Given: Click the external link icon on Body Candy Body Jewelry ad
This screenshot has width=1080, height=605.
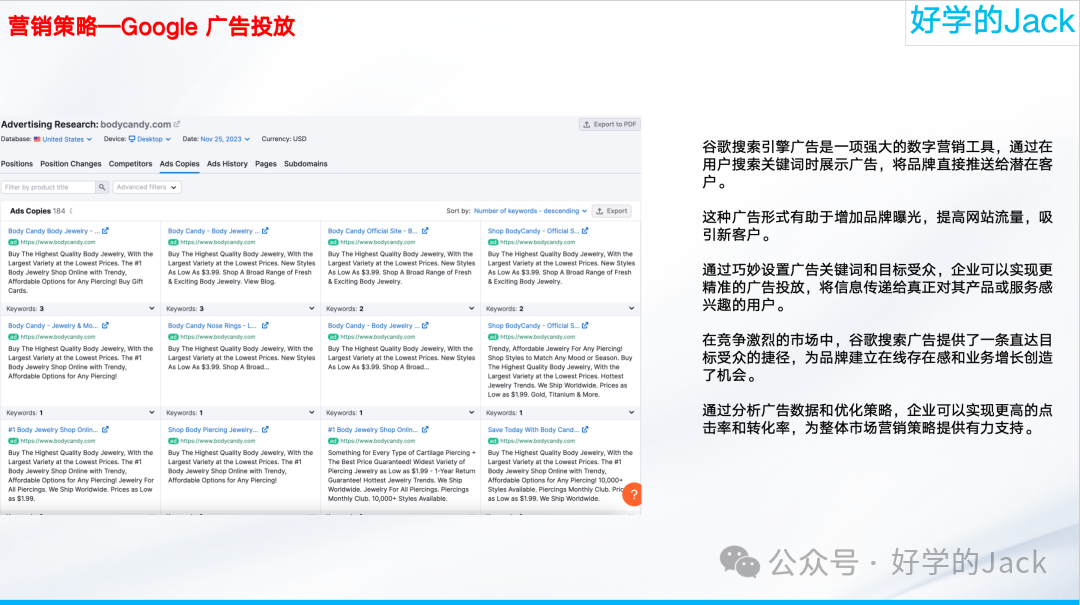Looking at the screenshot, I should (x=104, y=230).
